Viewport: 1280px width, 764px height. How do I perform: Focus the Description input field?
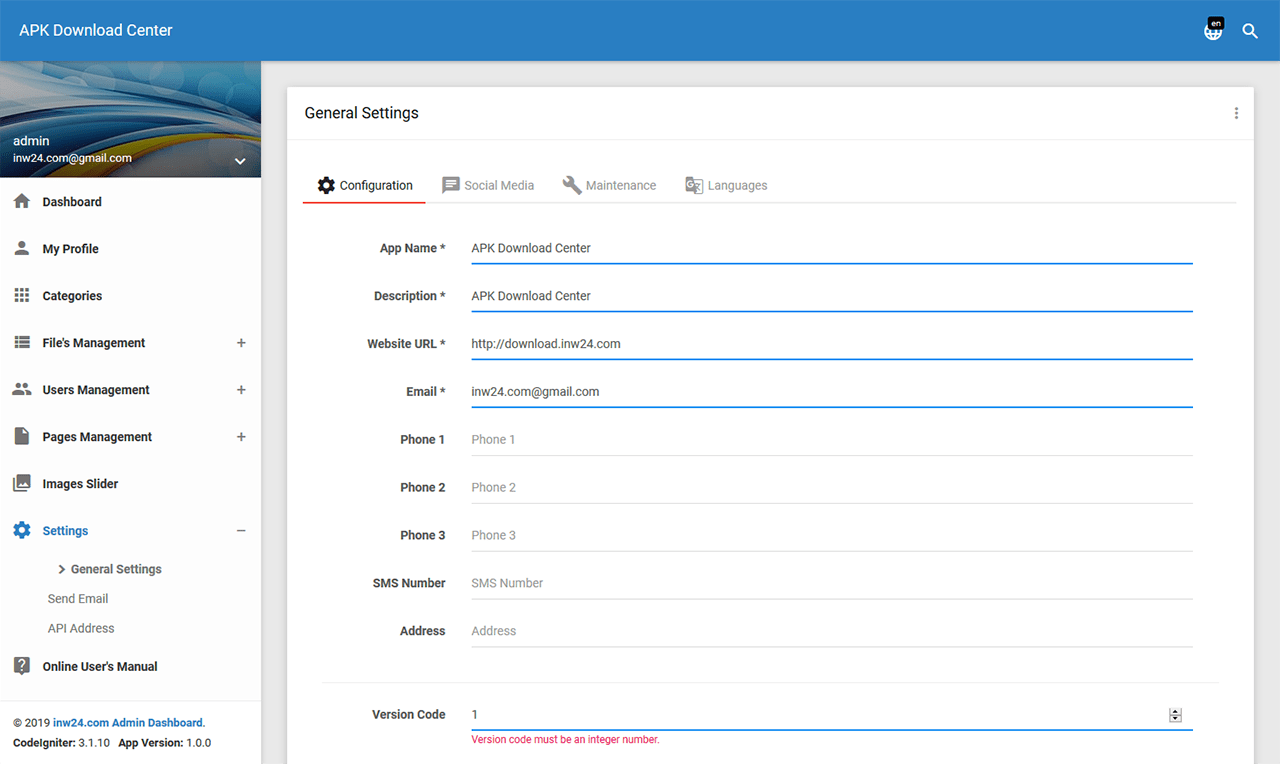[832, 296]
